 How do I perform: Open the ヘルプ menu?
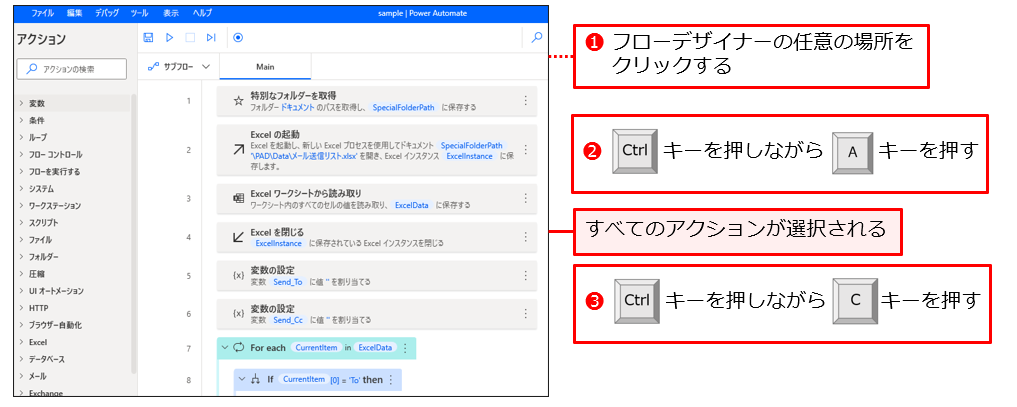pyautogui.click(x=202, y=13)
